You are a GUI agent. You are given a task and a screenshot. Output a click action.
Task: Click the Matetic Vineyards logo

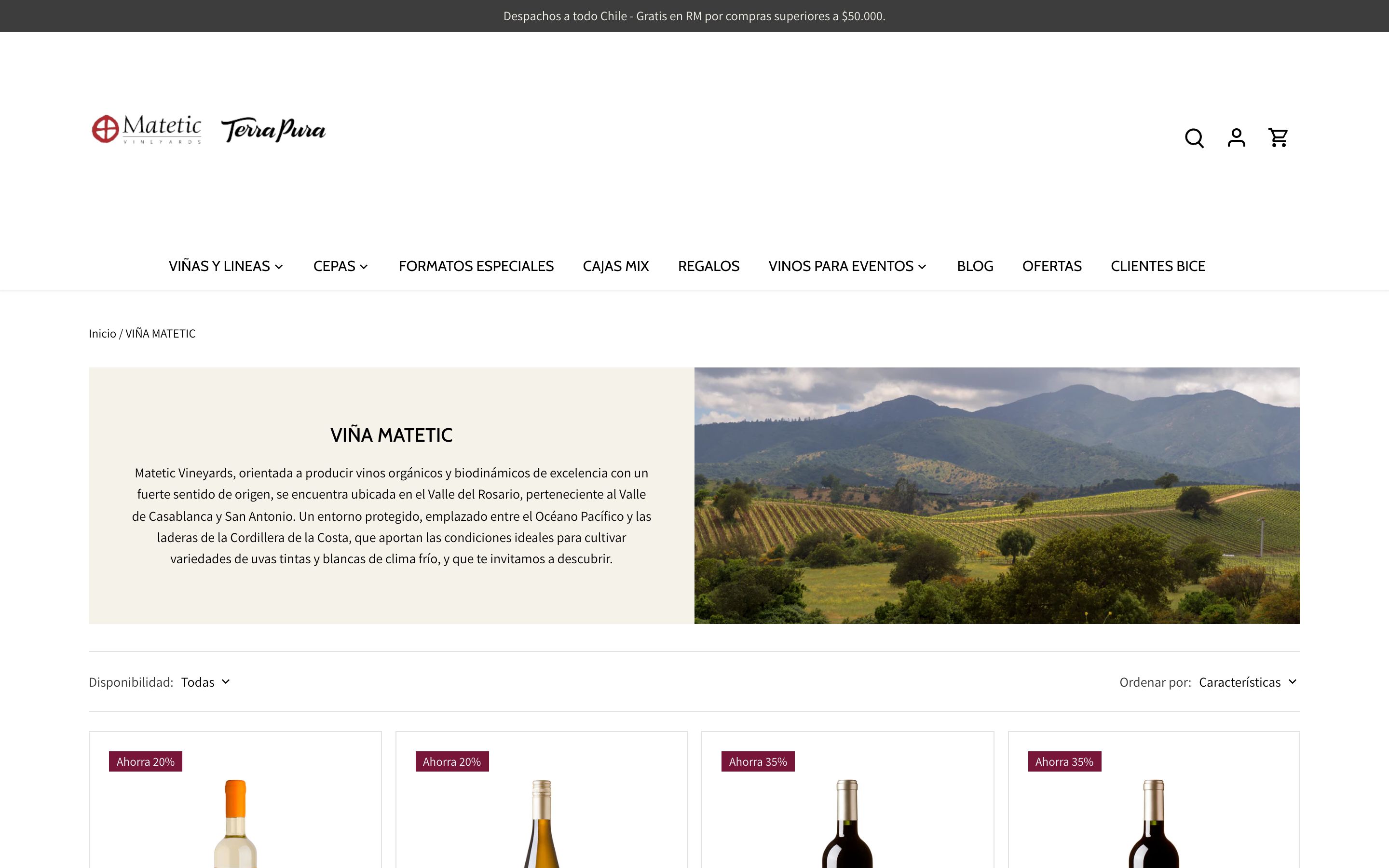point(146,130)
